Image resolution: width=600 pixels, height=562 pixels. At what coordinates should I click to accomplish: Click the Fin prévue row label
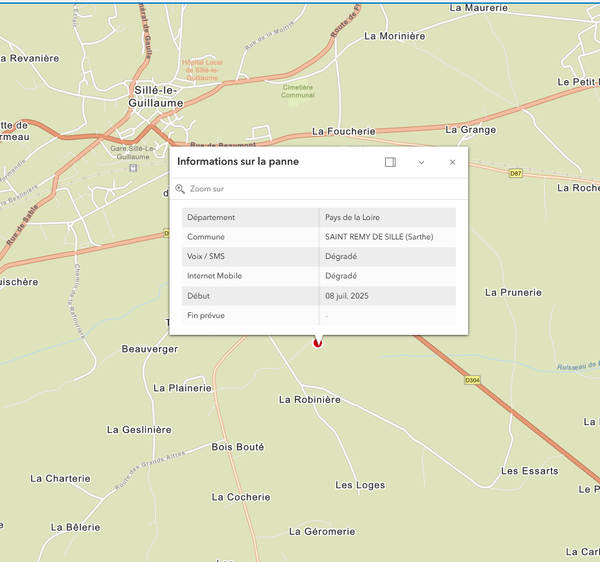pyautogui.click(x=206, y=316)
